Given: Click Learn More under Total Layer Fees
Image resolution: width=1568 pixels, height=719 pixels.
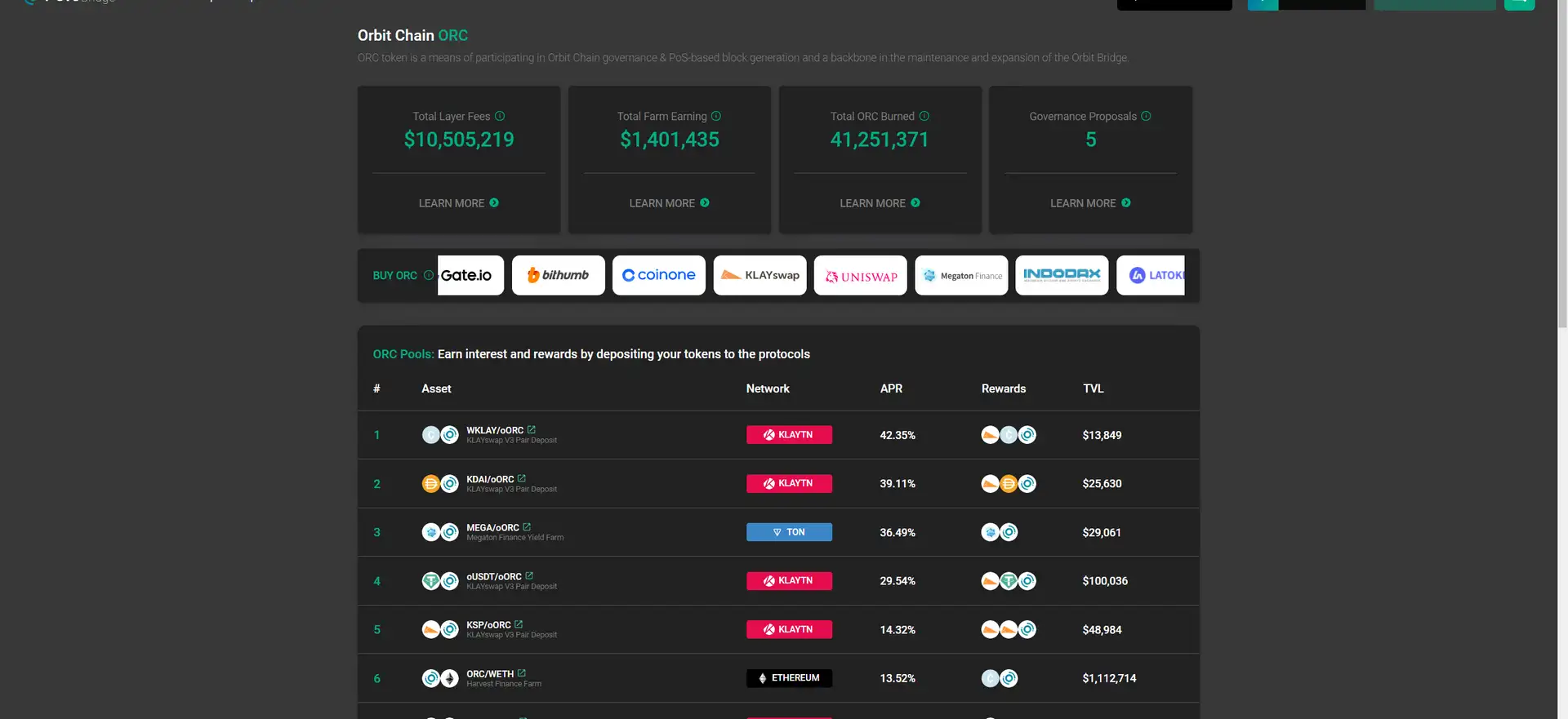Looking at the screenshot, I should point(458,203).
